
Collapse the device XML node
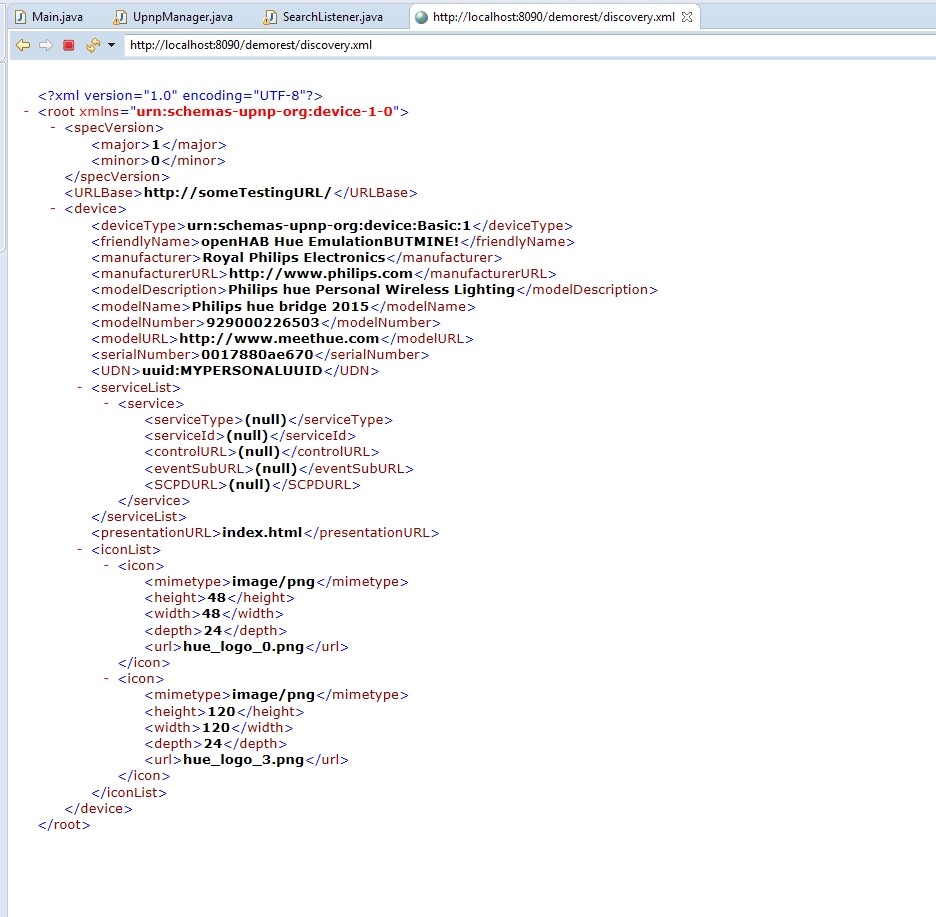coord(53,209)
